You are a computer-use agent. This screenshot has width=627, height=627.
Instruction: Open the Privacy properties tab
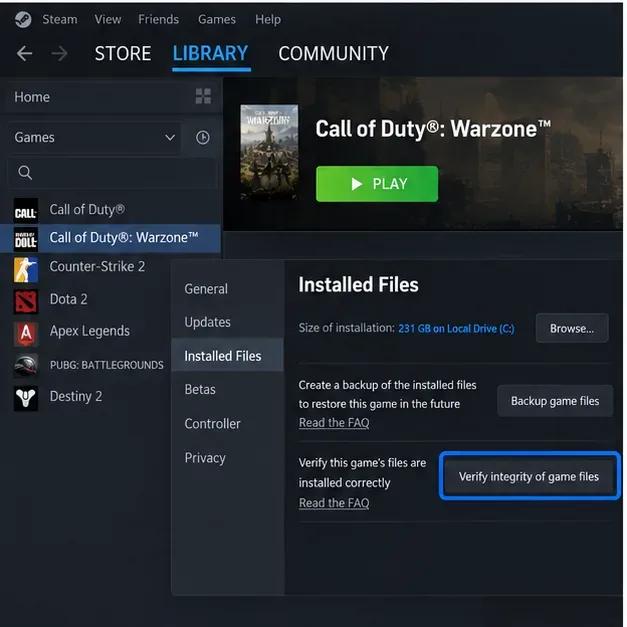228,457
